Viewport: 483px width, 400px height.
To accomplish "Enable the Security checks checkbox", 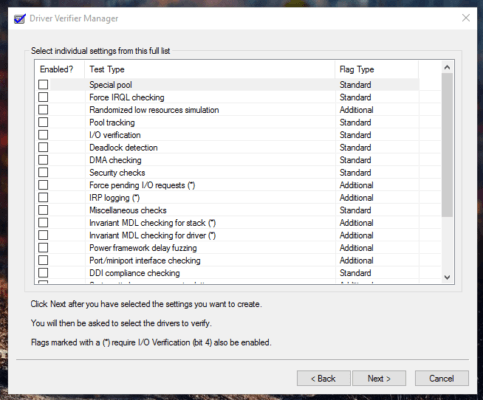I will [x=43, y=172].
